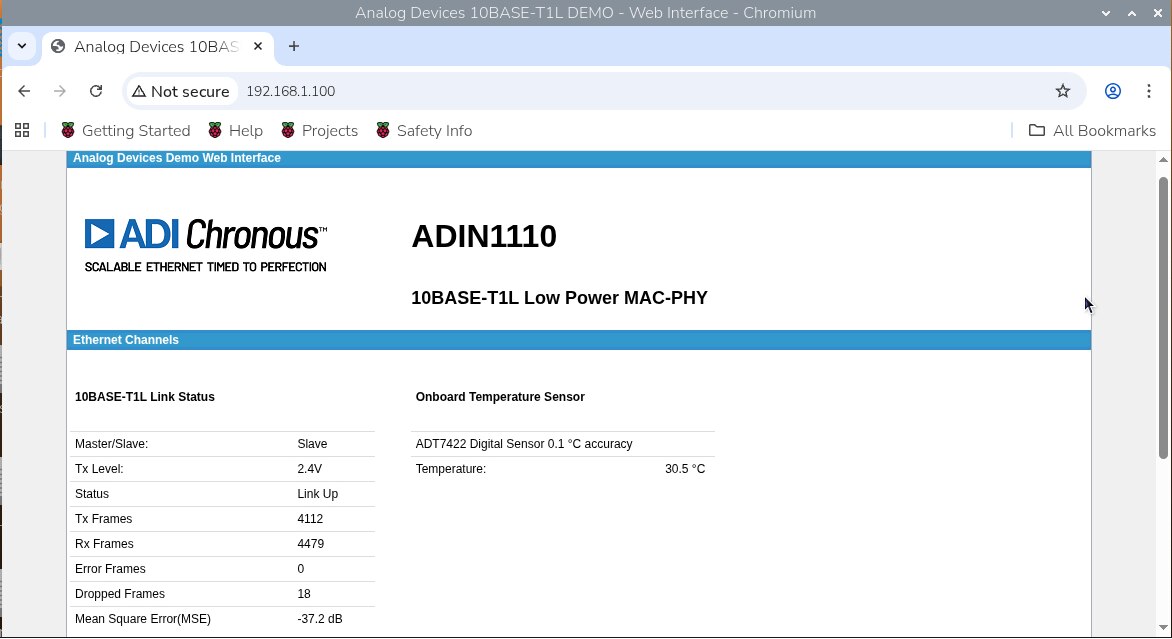Select the Analog Devices 10BASE tab

[x=157, y=46]
